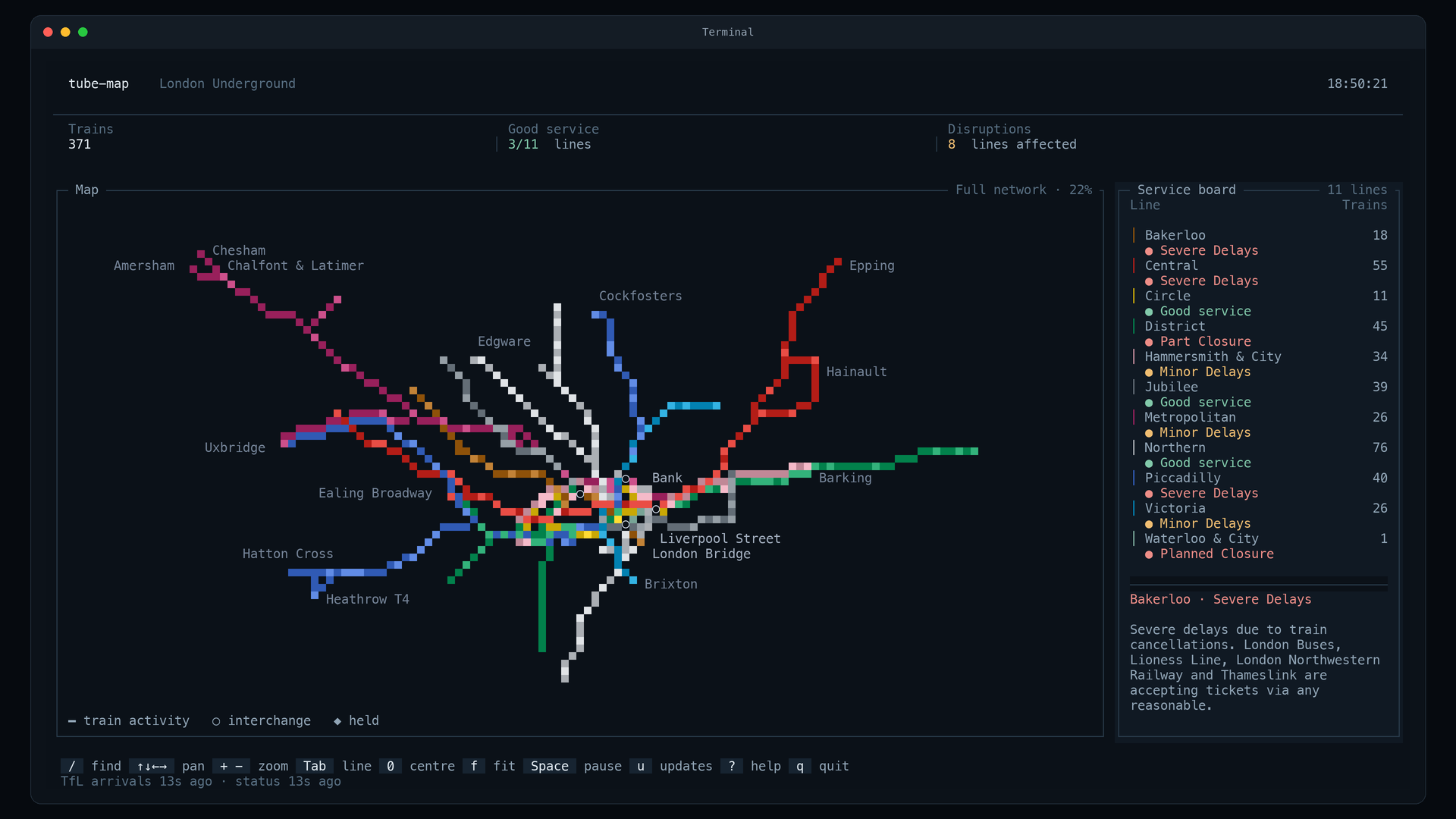The height and width of the screenshot is (819, 1456).
Task: Click the Barking station label
Action: (x=846, y=478)
